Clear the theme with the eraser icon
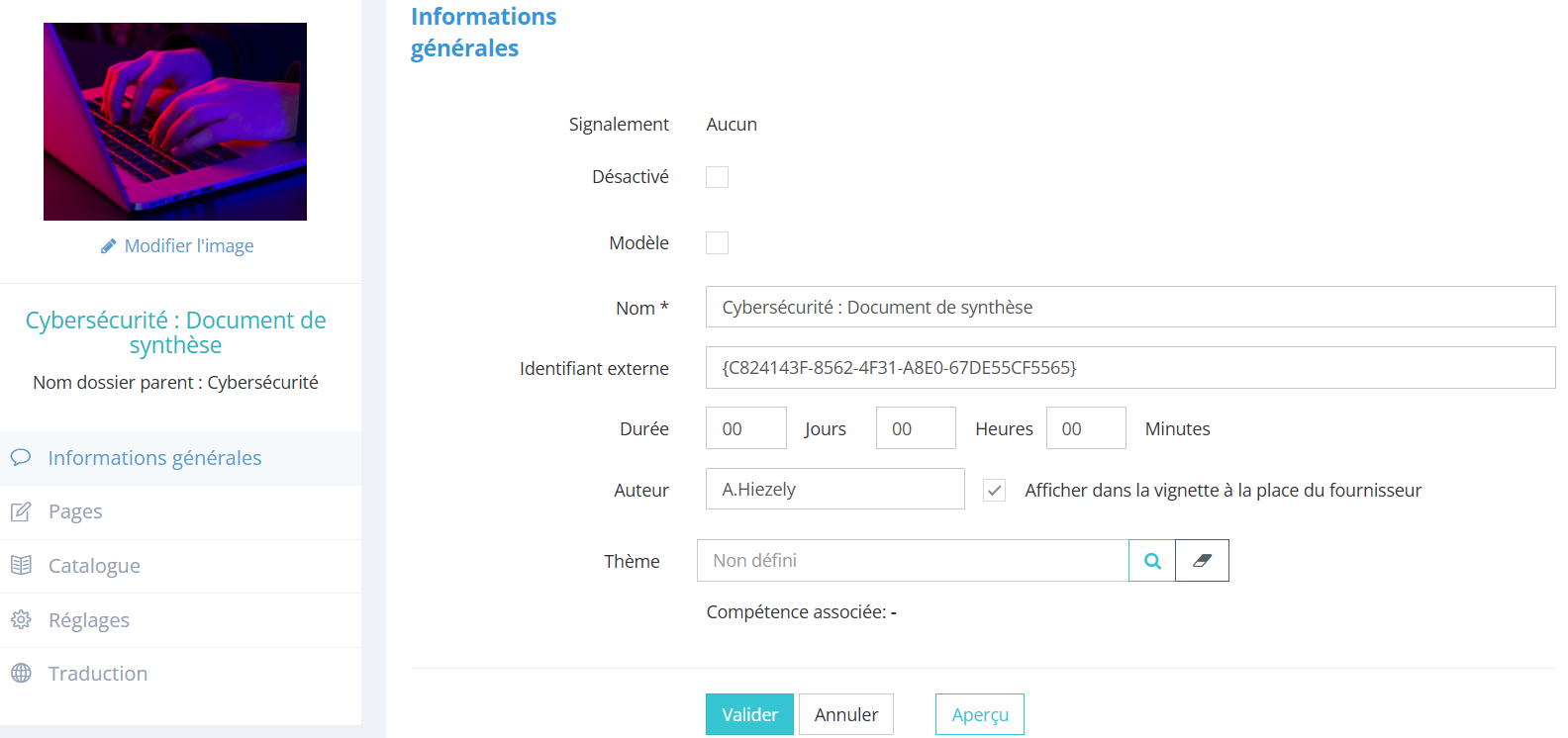 point(1202,561)
